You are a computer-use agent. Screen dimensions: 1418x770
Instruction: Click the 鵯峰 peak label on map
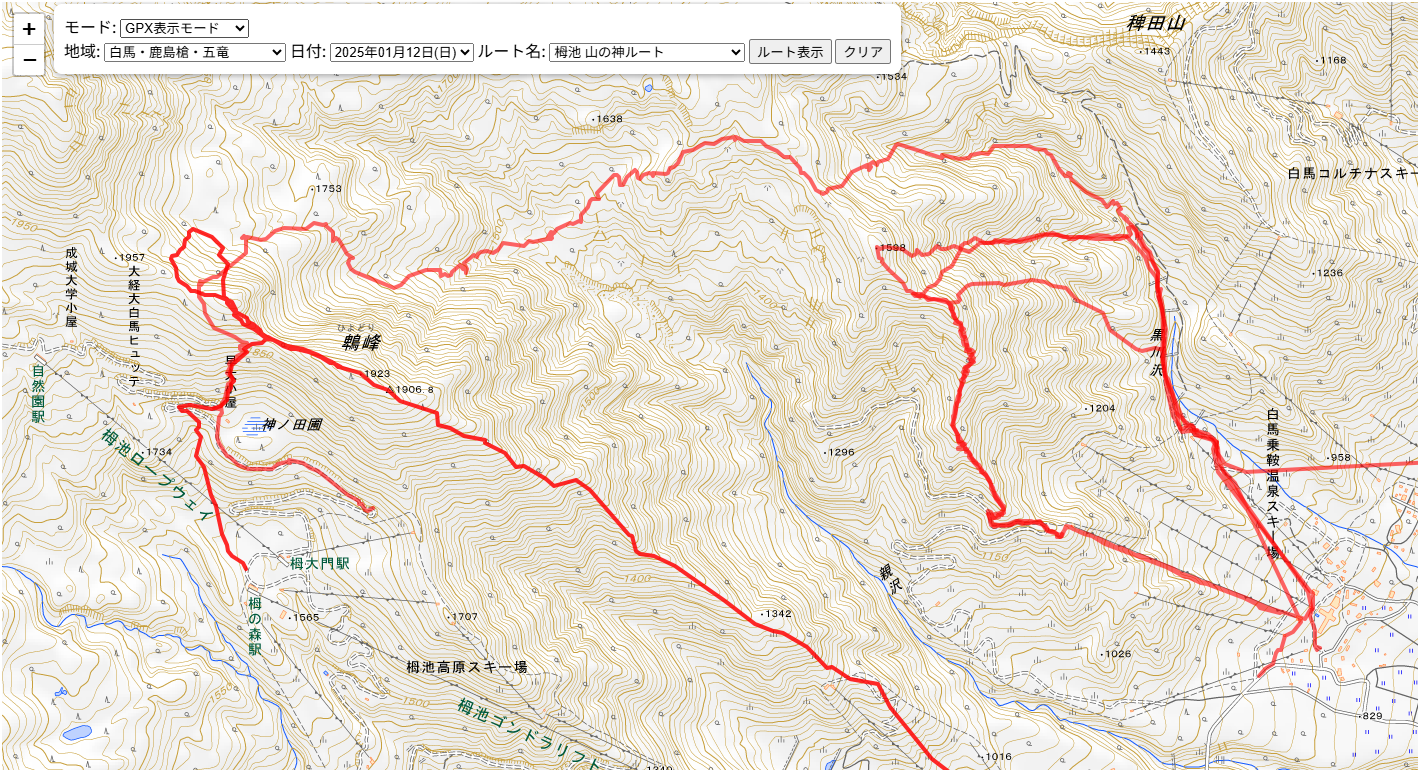click(362, 341)
